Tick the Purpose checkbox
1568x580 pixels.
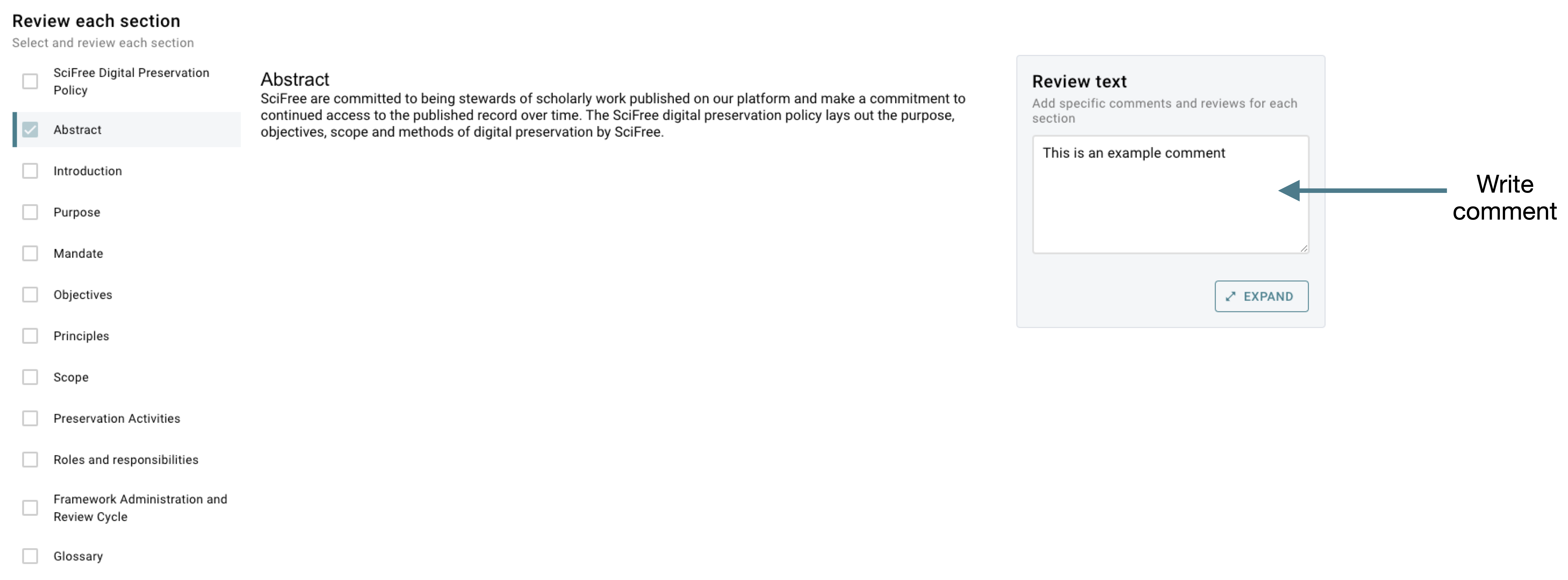30,212
